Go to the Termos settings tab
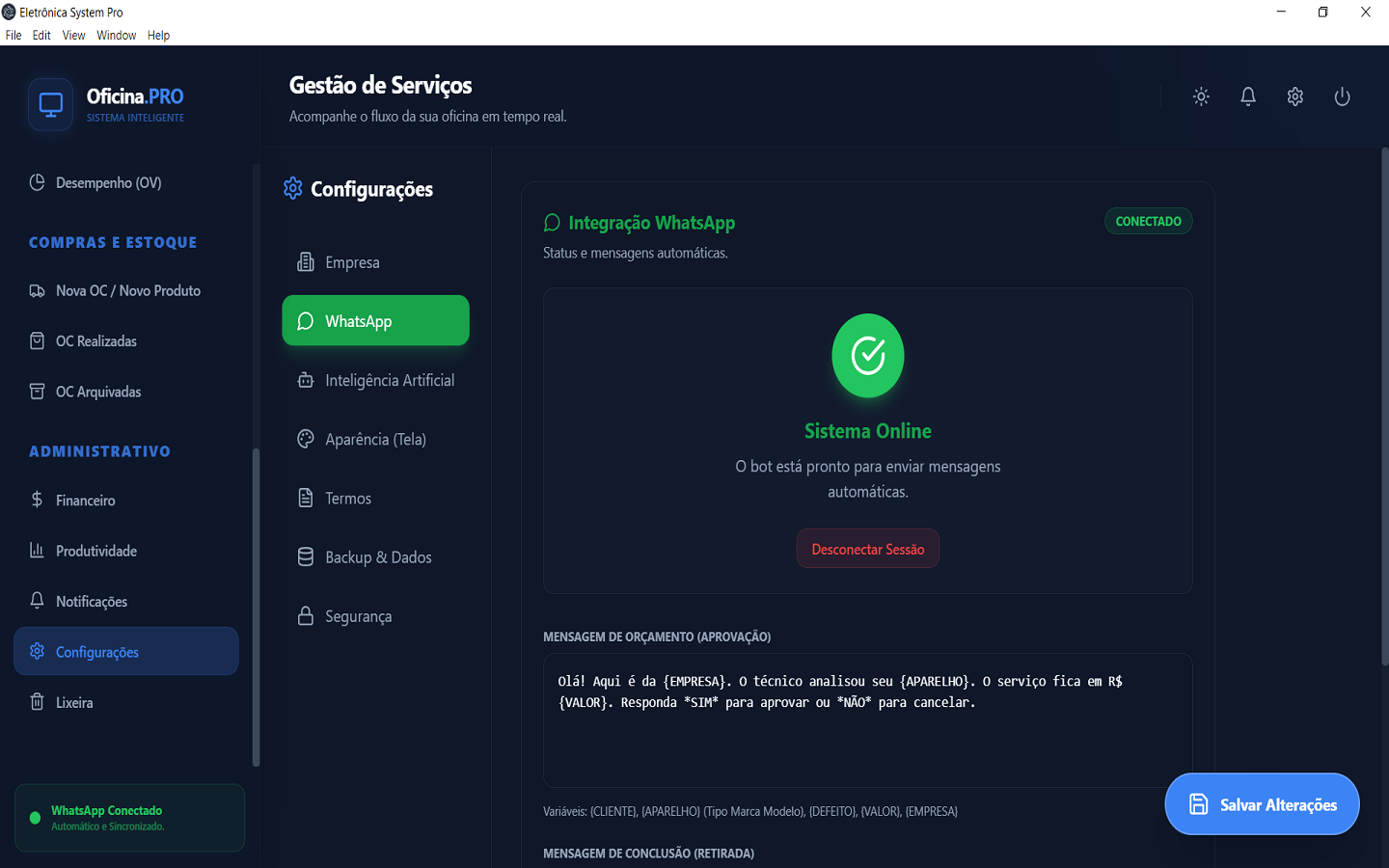This screenshot has height=868, width=1389. 375,498
